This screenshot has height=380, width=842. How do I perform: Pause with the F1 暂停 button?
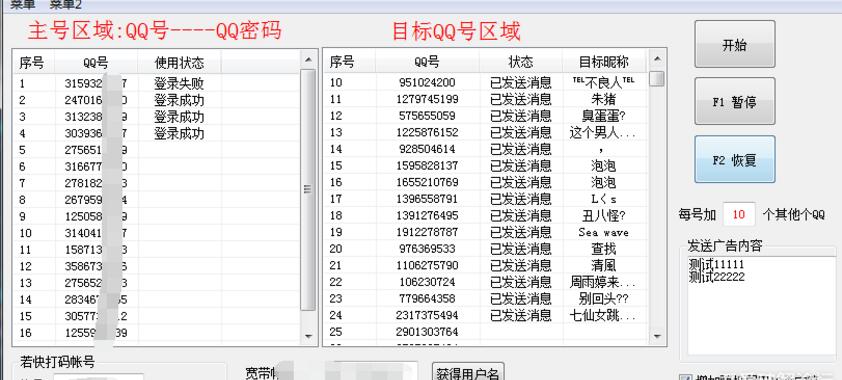tap(735, 101)
